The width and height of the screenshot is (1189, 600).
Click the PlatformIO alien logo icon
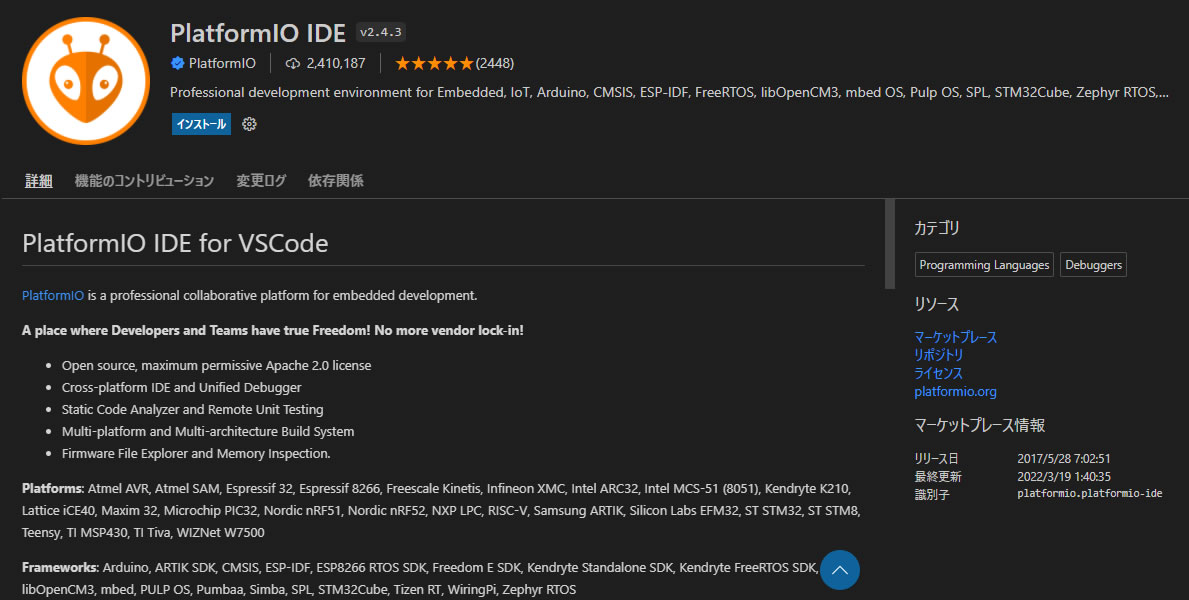(85, 80)
